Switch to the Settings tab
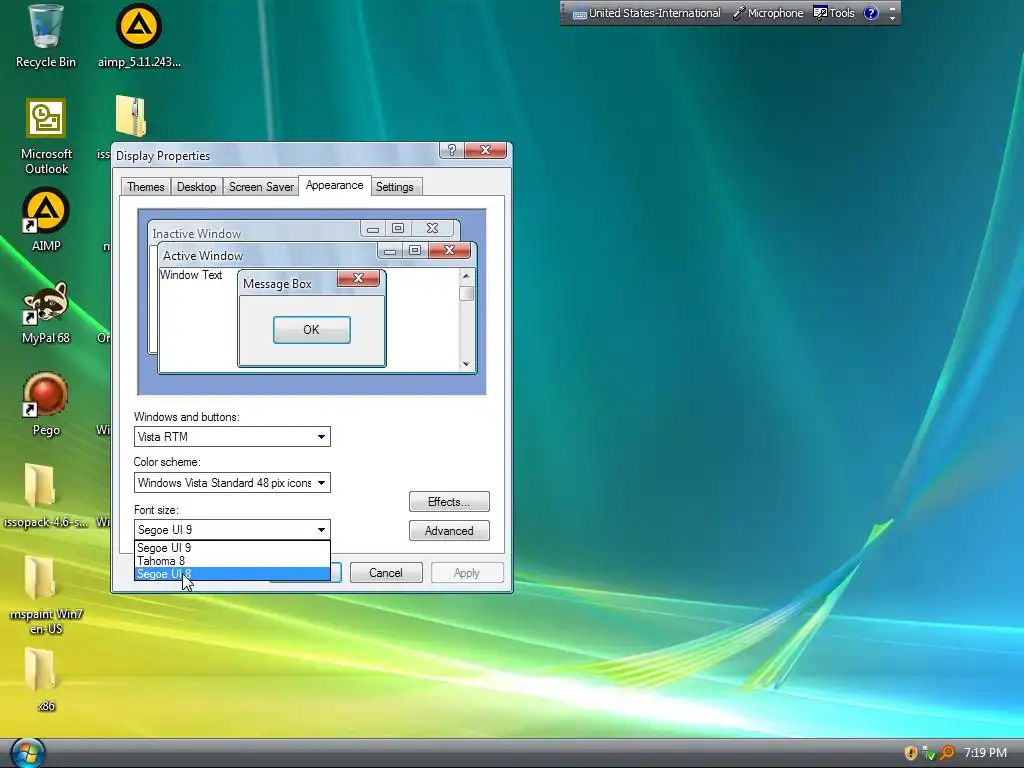 [x=394, y=187]
